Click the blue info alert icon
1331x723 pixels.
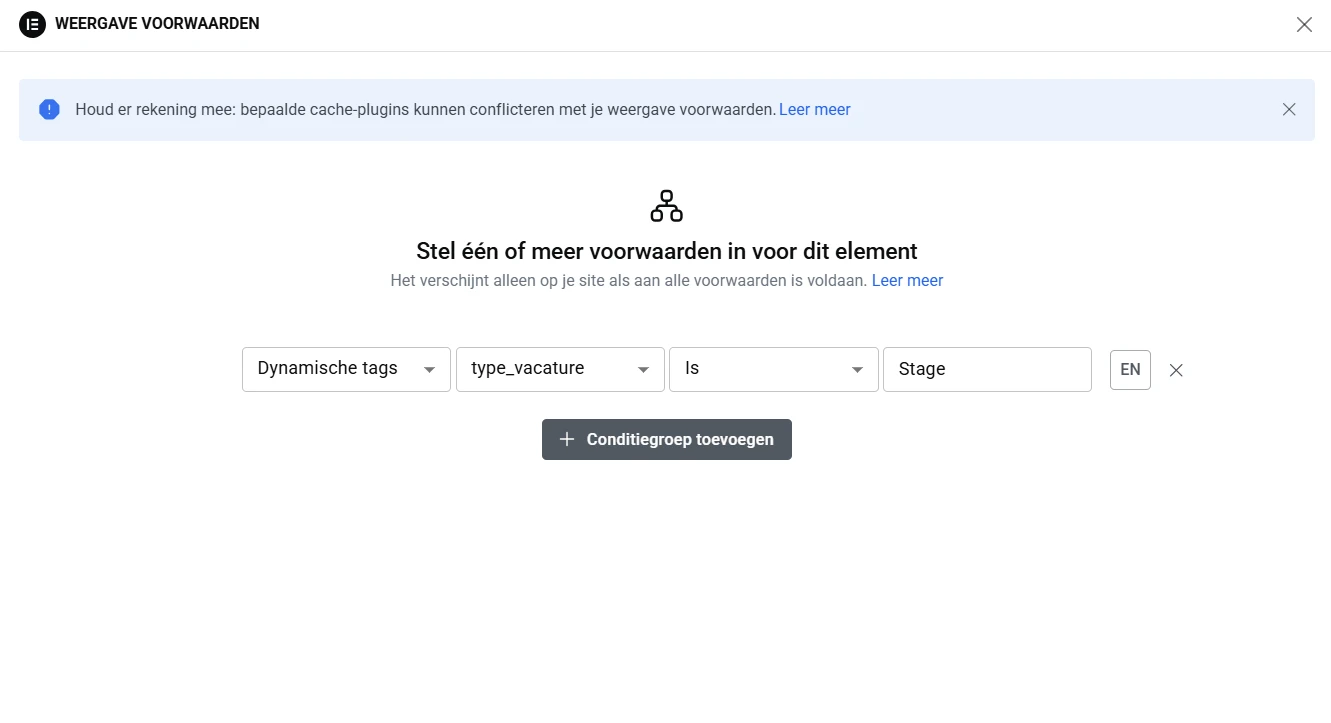[x=49, y=110]
